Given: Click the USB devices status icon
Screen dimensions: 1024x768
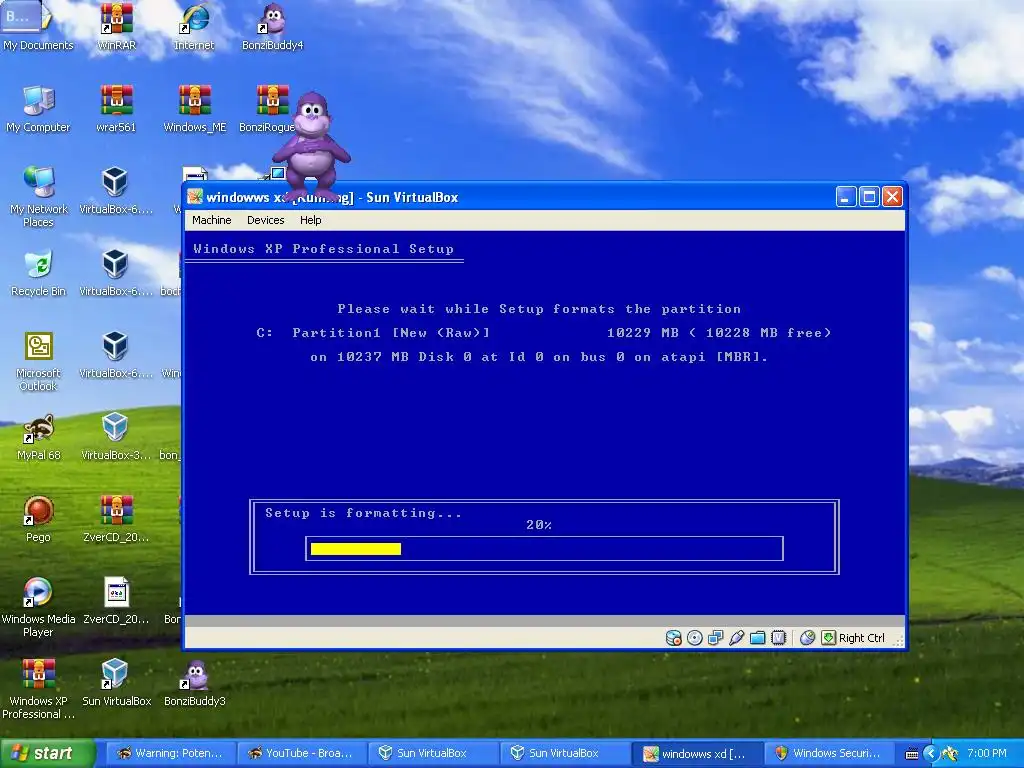Looking at the screenshot, I should (737, 637).
